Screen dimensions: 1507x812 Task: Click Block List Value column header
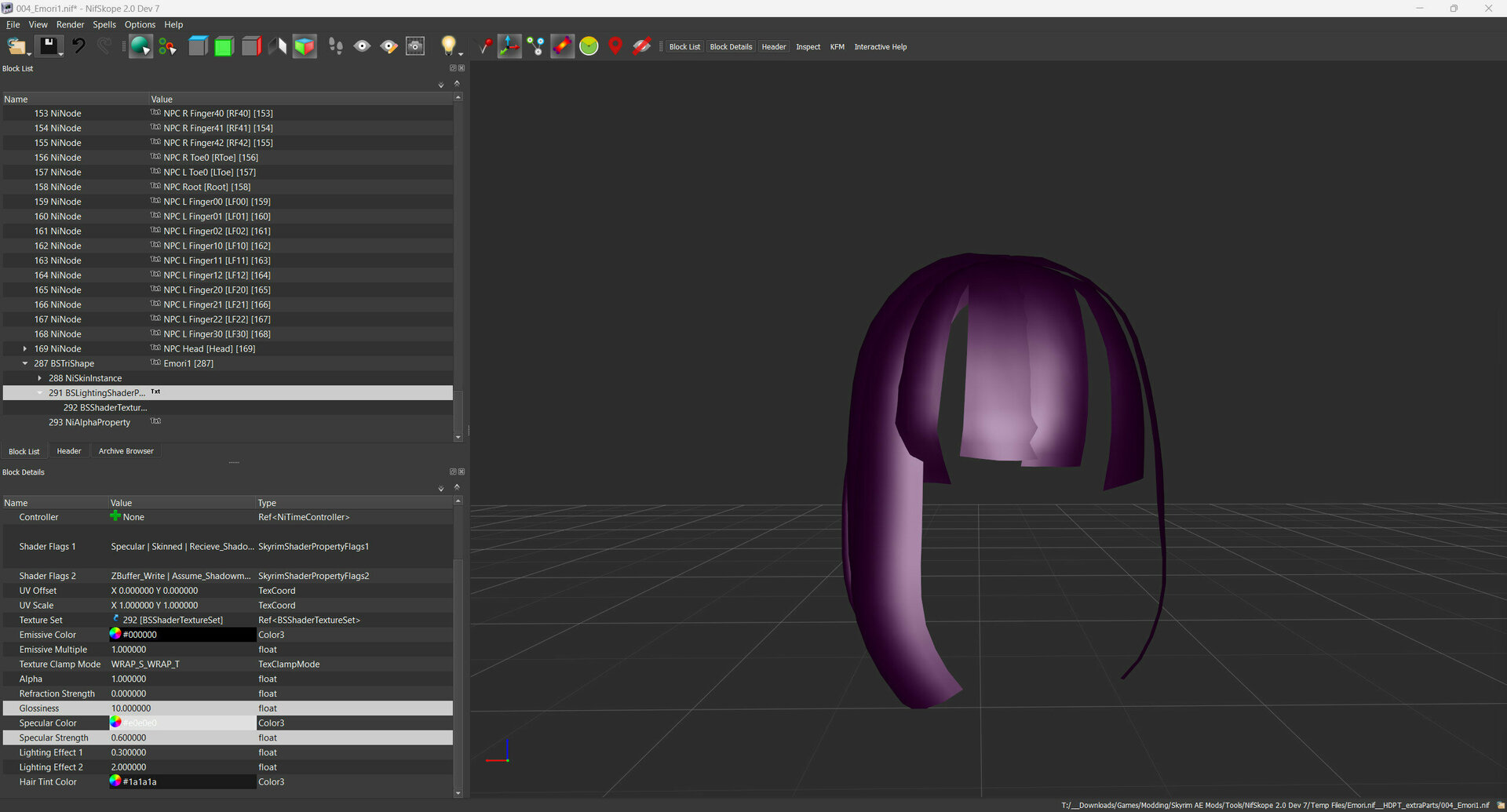[x=301, y=100]
